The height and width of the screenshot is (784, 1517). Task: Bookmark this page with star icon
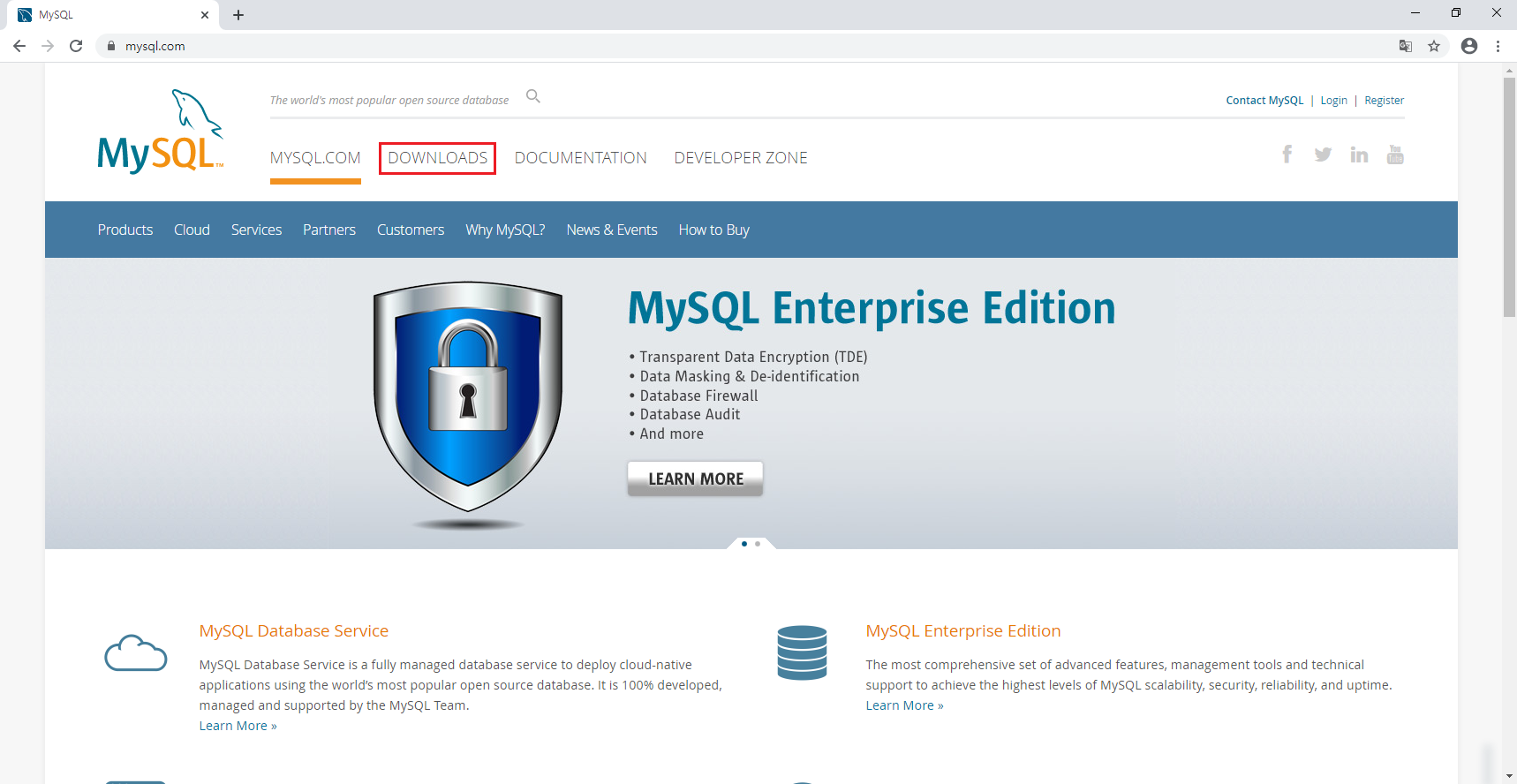[x=1434, y=46]
